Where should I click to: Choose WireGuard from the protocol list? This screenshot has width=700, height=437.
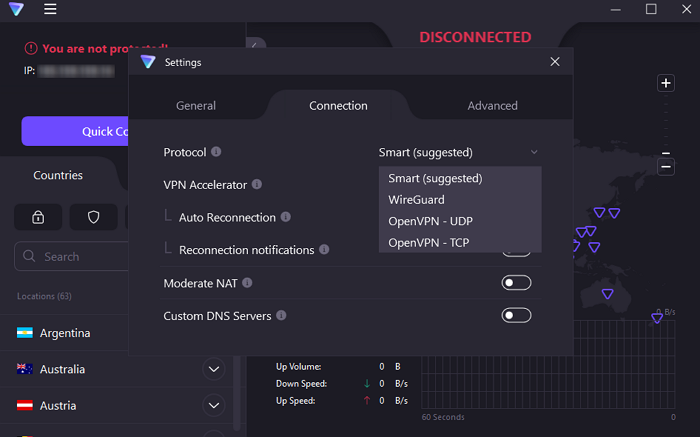417,200
